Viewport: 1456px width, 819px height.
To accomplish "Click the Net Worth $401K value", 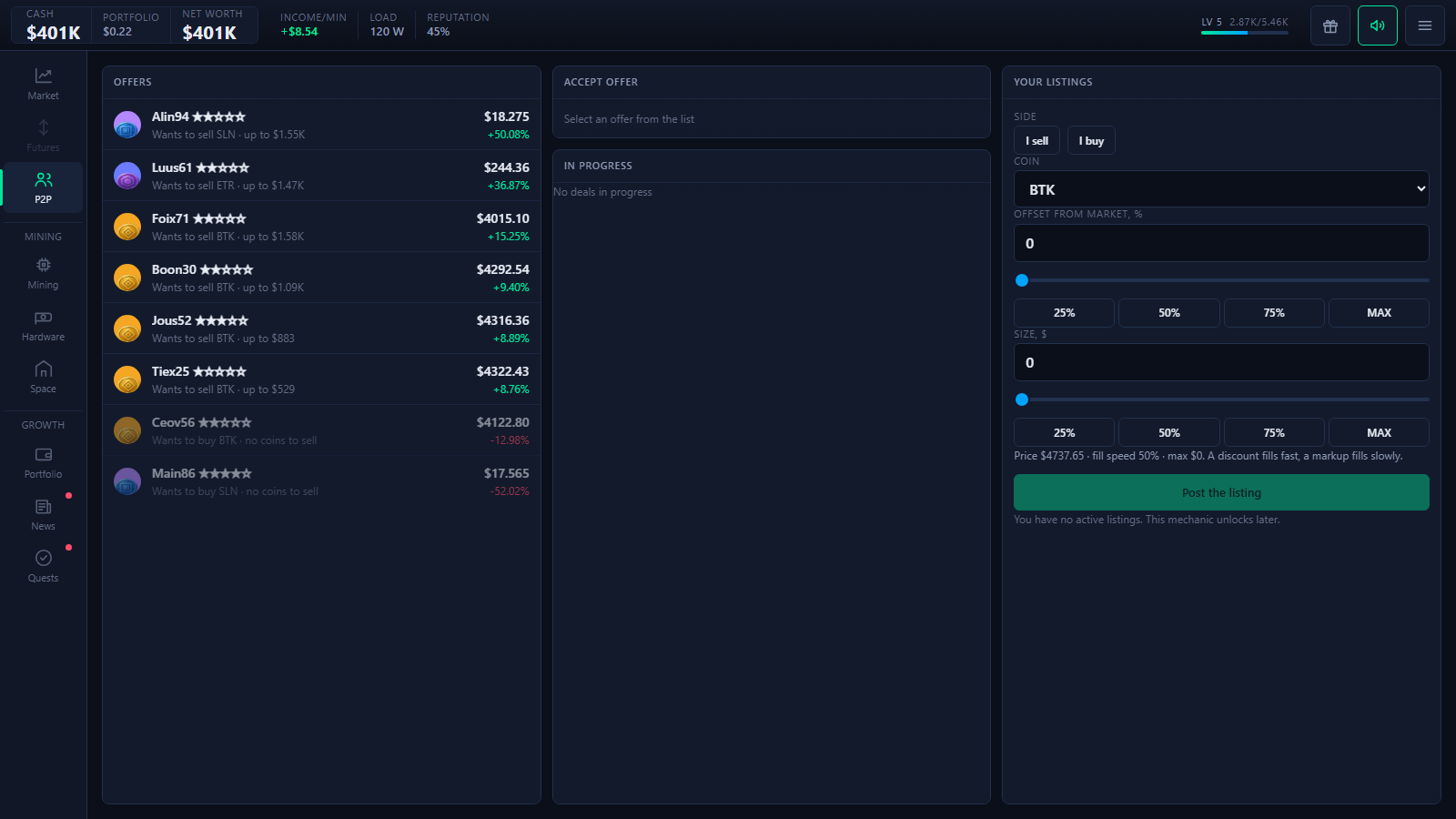I will 209,33.
